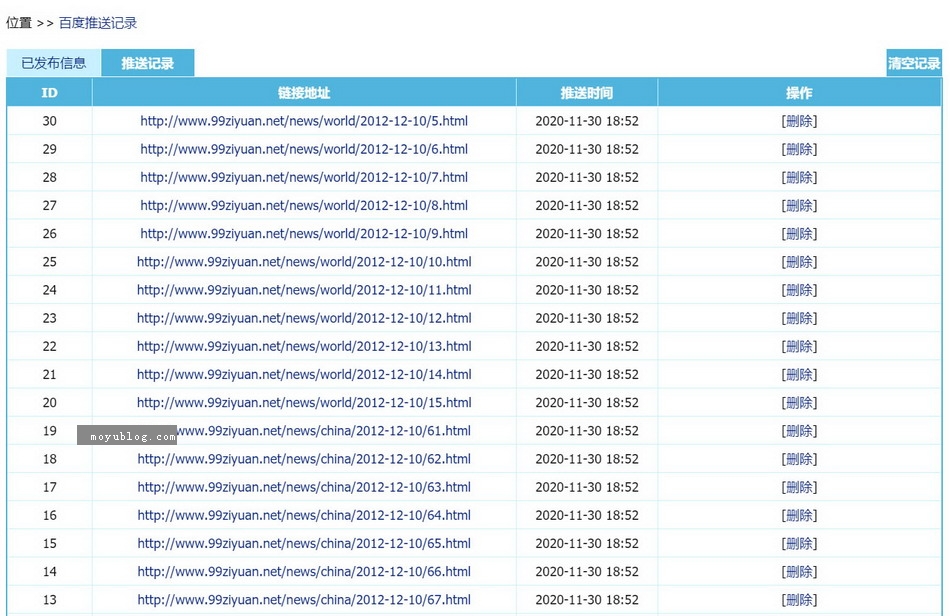The width and height of the screenshot is (950, 616).
Task: Click 删除 for record ID 26
Action: 799,234
